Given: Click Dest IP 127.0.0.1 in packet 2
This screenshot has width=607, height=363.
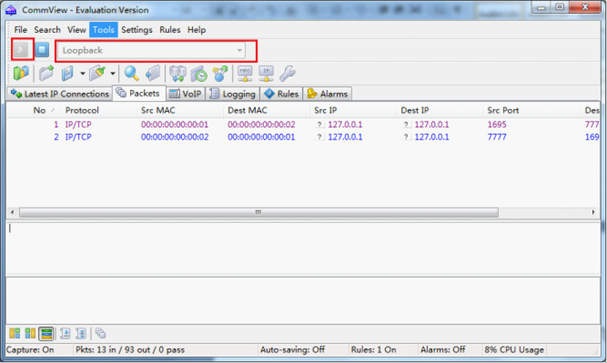Looking at the screenshot, I should coord(432,137).
